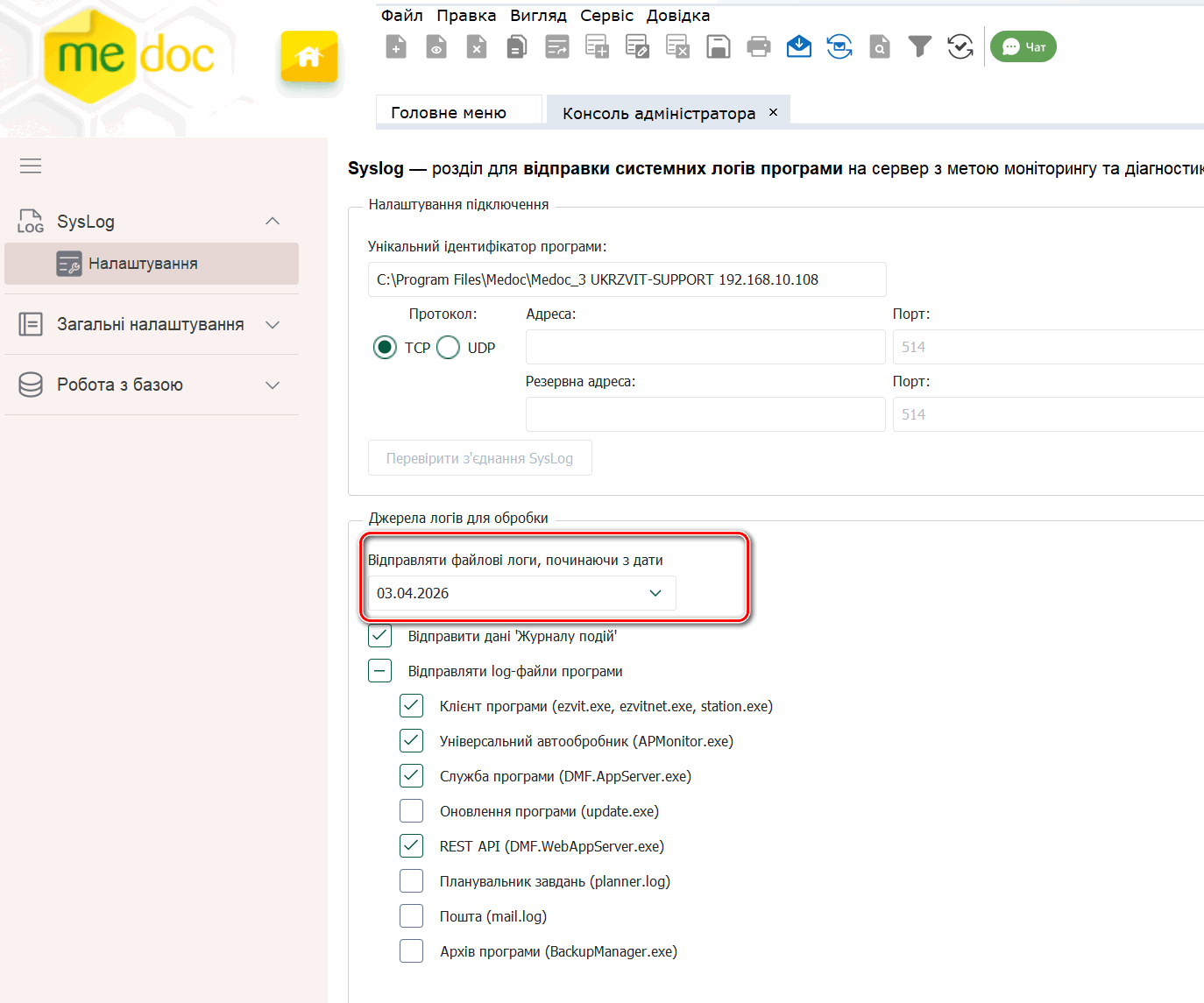Screen dimensions: 1204x1003
Task: Click the Адреса input field
Action: (x=705, y=347)
